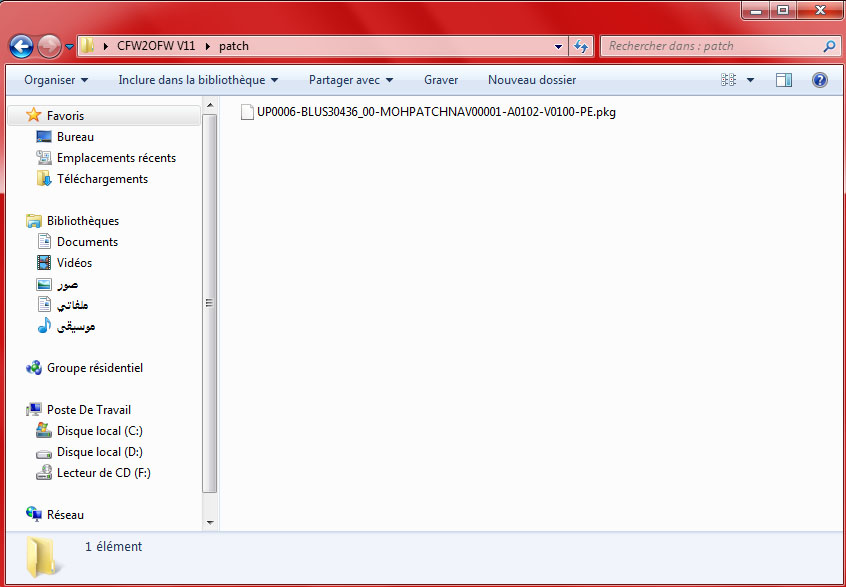Open the Organiser menu
Screen dimensions: 846x587
coord(56,80)
